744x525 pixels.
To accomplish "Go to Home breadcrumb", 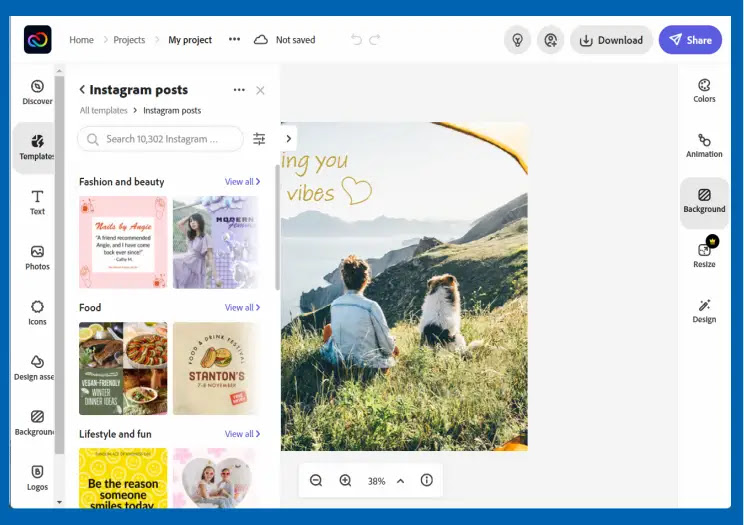I will pos(82,40).
